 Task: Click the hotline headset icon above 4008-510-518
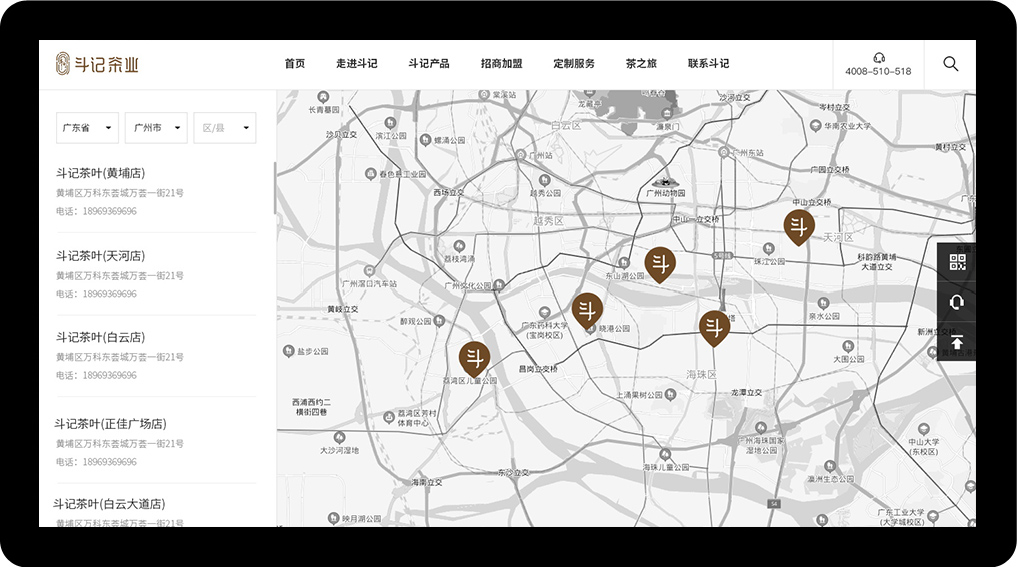[878, 57]
